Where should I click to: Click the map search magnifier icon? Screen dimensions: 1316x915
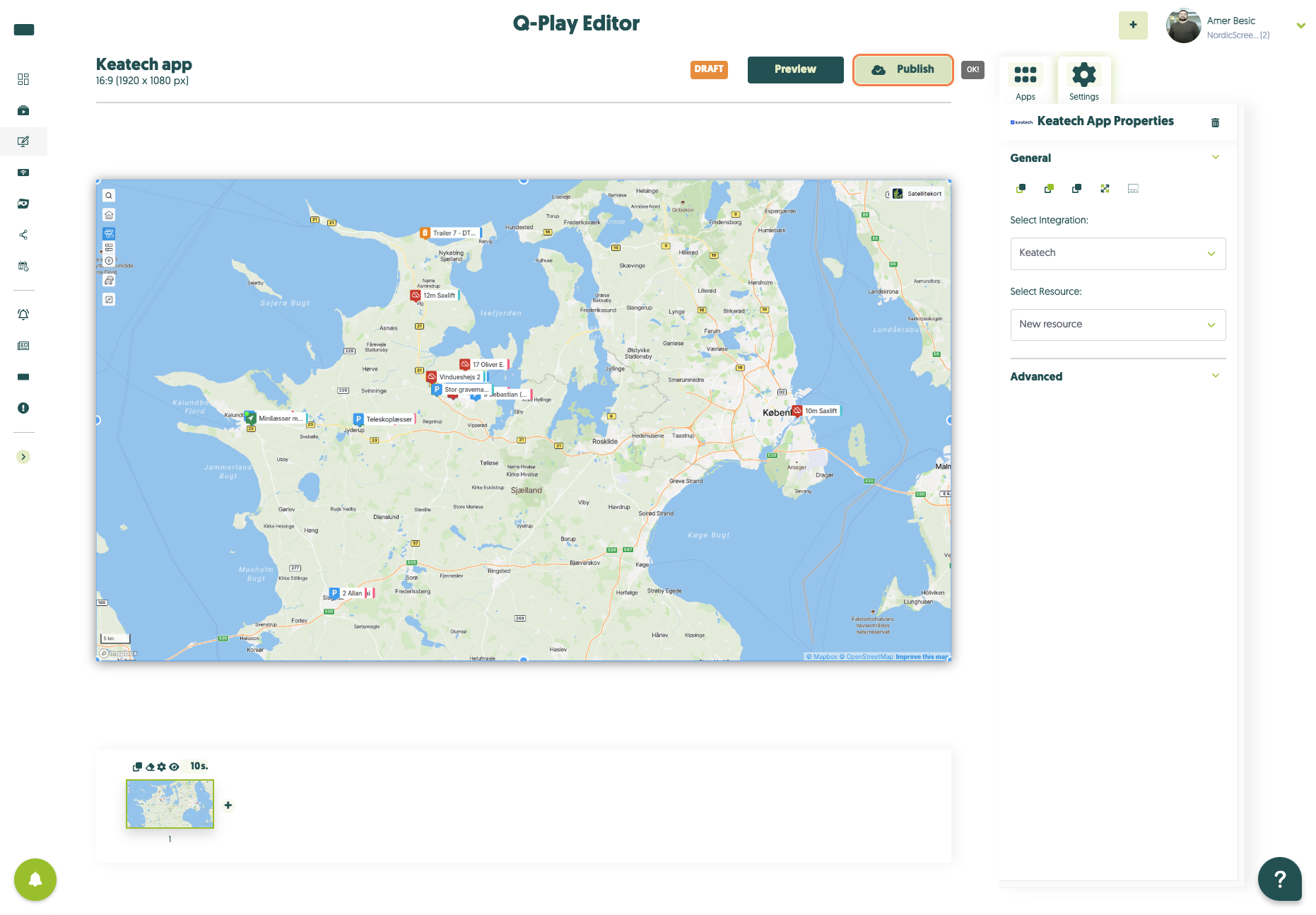coord(109,196)
